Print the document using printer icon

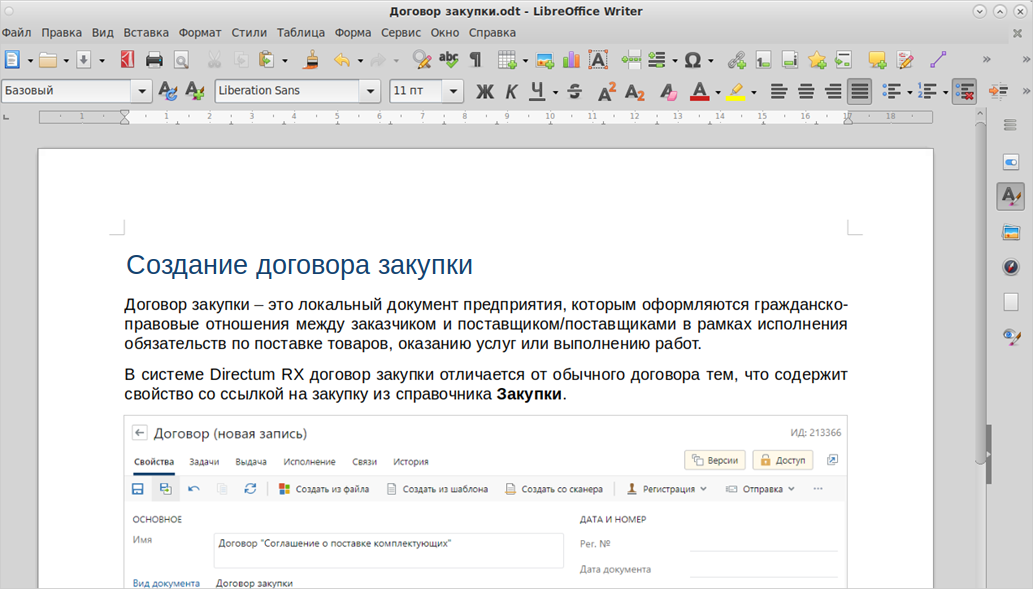154,60
